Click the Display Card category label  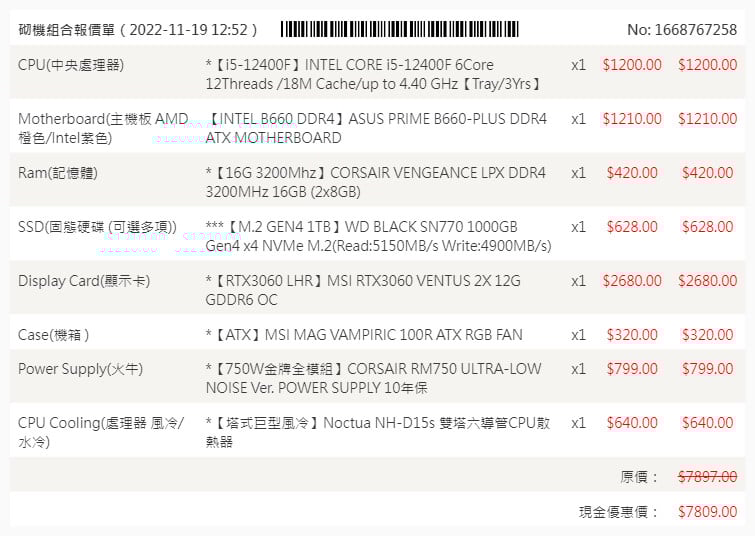(x=84, y=281)
